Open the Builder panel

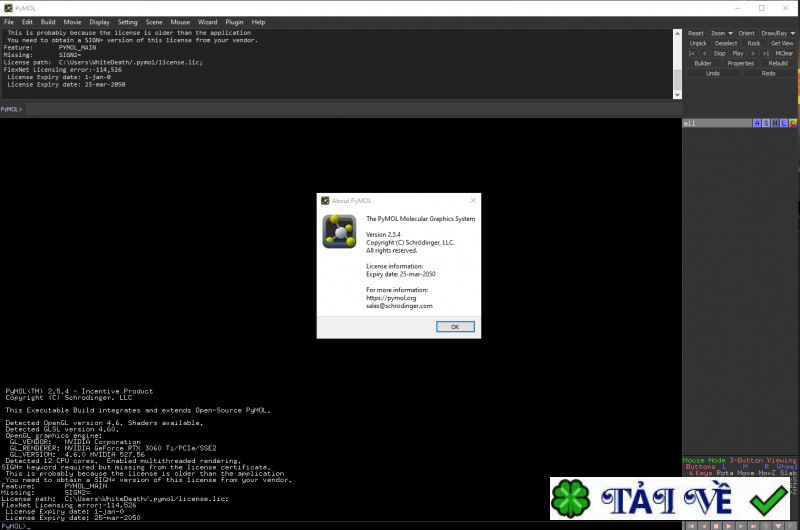pyautogui.click(x=703, y=63)
